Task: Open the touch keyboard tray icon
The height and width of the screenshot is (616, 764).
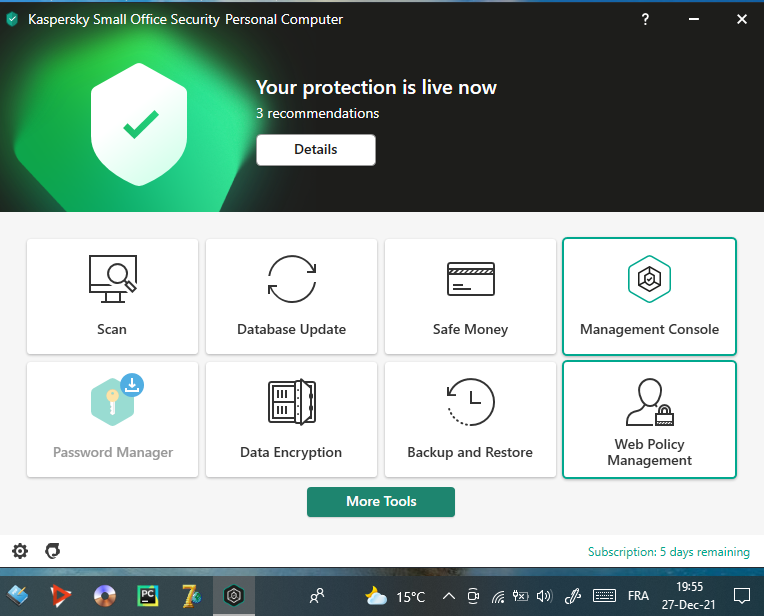Action: click(604, 596)
